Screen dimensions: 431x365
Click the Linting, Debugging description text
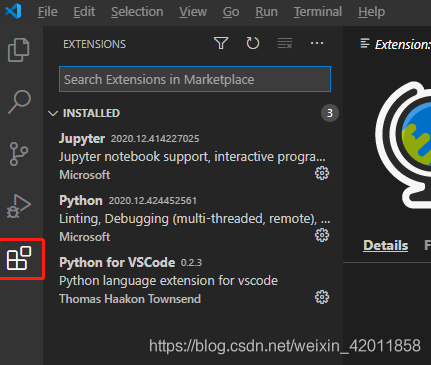point(195,219)
